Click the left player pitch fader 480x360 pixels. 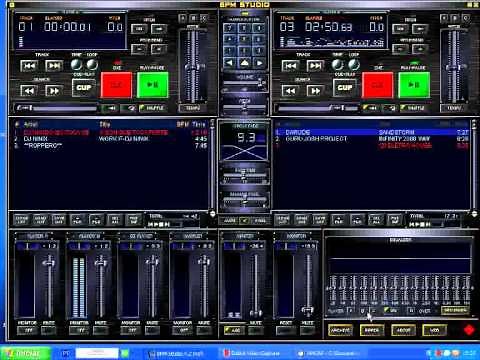(x=193, y=67)
